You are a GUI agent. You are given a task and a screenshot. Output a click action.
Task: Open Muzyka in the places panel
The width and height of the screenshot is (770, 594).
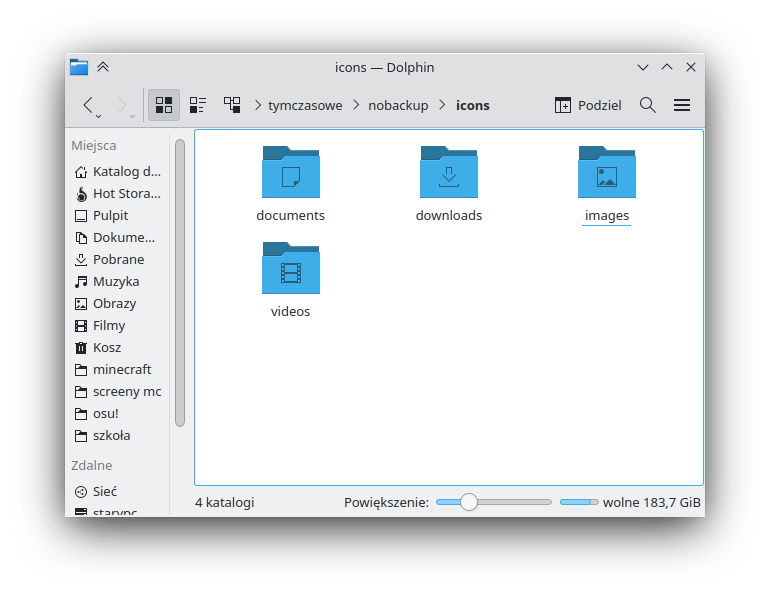(115, 281)
